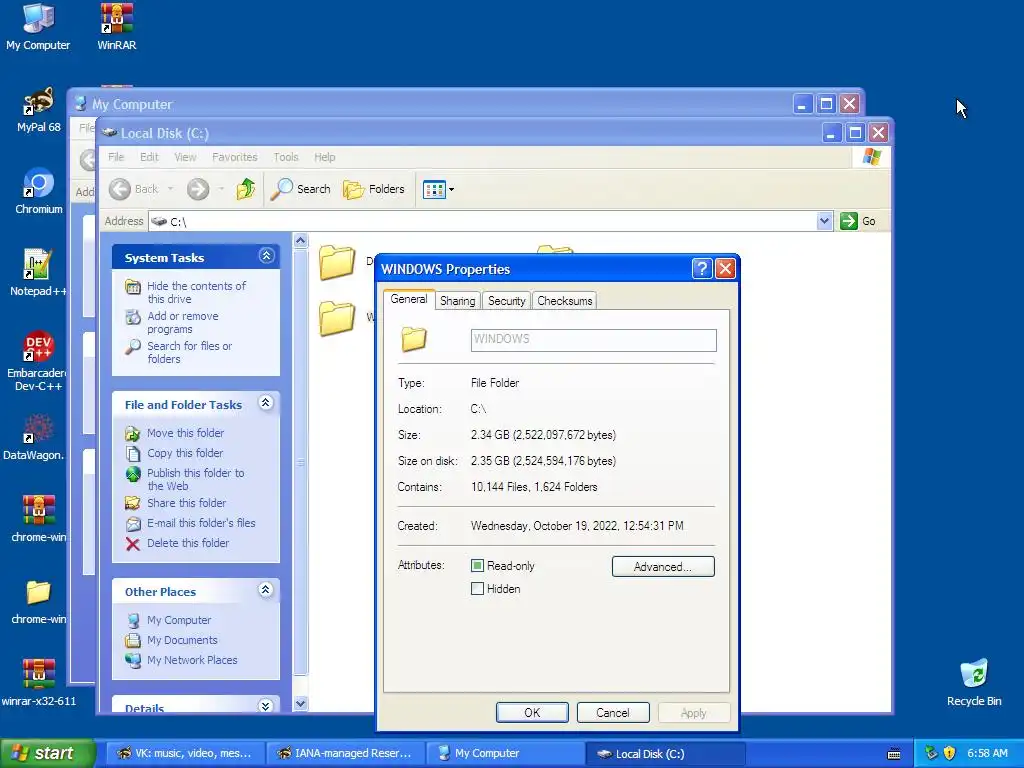
Task: Click Hide the contents of this drive
Action: (x=196, y=293)
